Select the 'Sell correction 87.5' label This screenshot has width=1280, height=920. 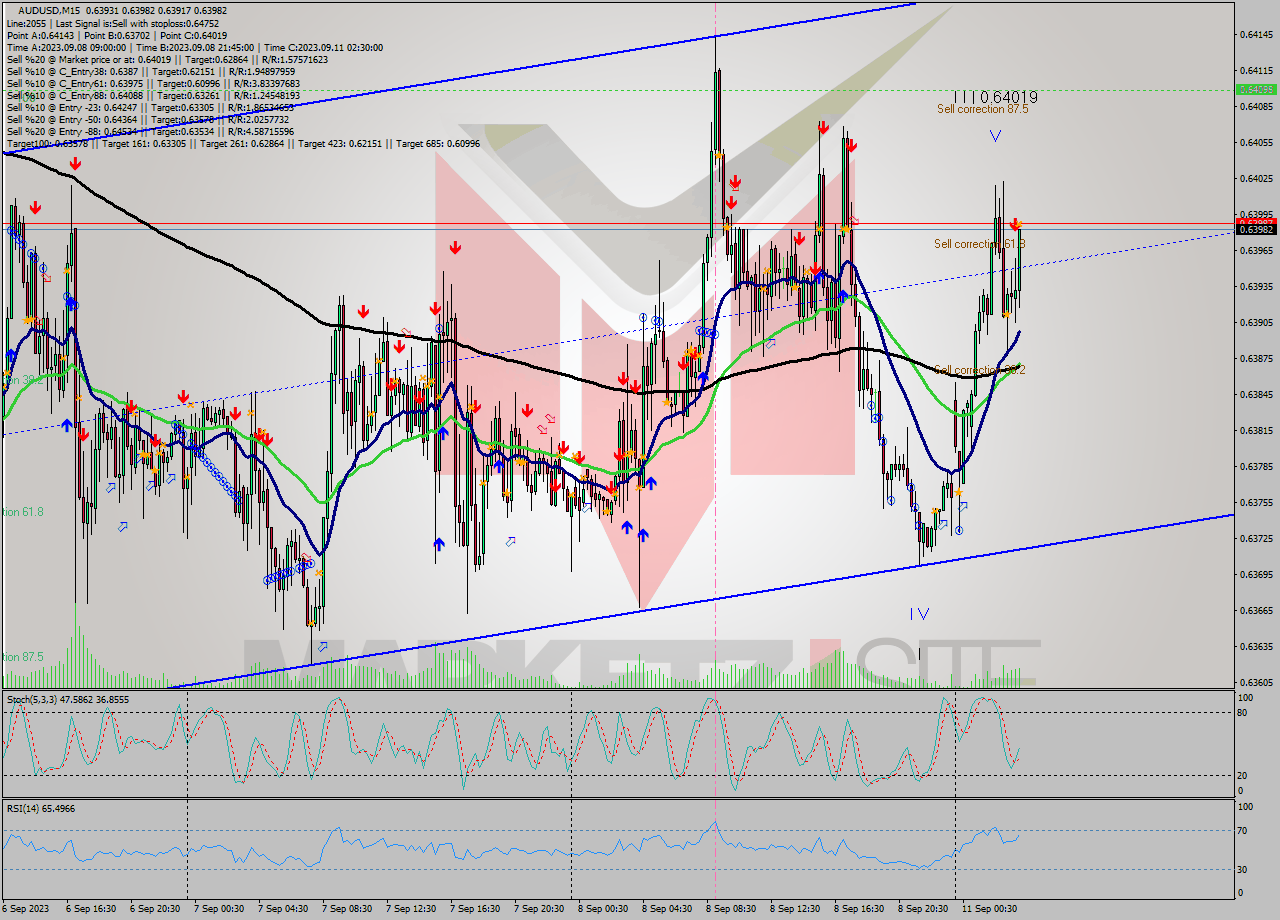pyautogui.click(x=982, y=109)
